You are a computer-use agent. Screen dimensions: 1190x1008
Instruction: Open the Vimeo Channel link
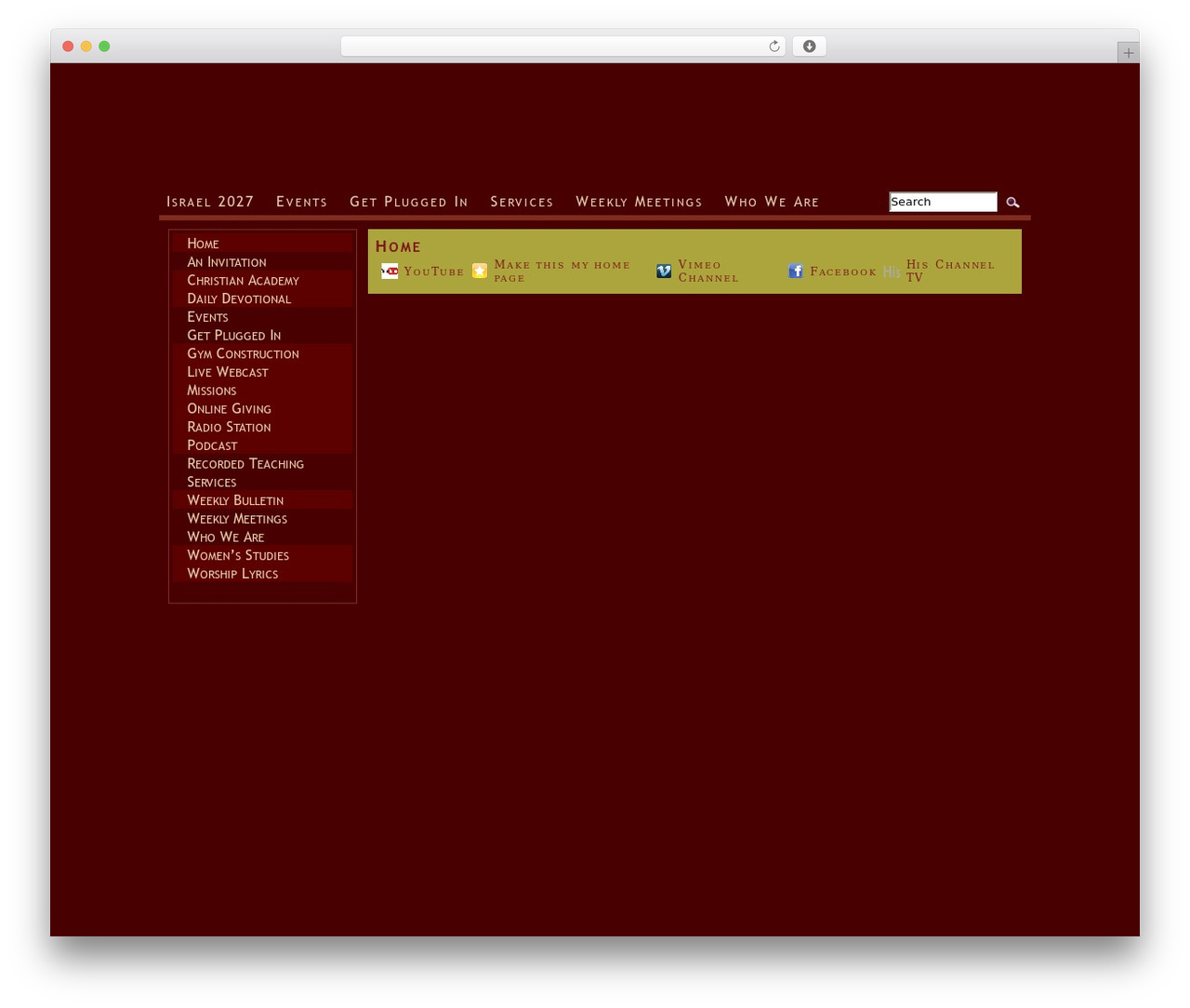click(708, 272)
